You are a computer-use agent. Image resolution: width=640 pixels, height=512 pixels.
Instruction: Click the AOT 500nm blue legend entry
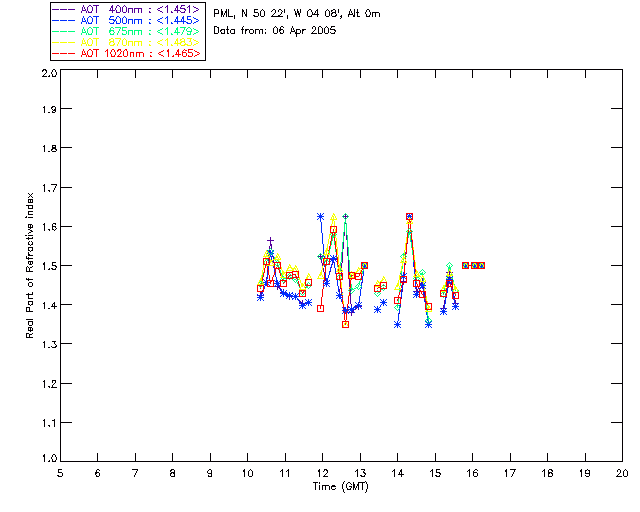127,20
